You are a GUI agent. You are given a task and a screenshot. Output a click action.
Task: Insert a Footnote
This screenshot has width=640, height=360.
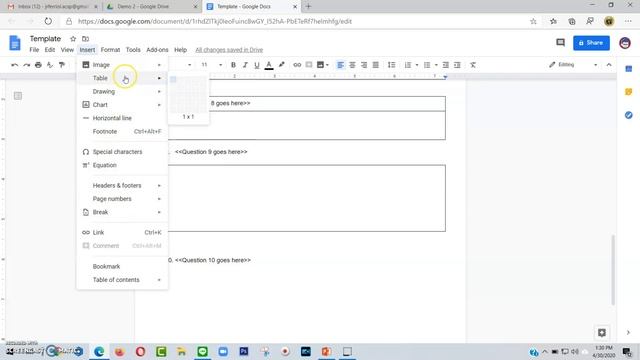click(x=122, y=131)
